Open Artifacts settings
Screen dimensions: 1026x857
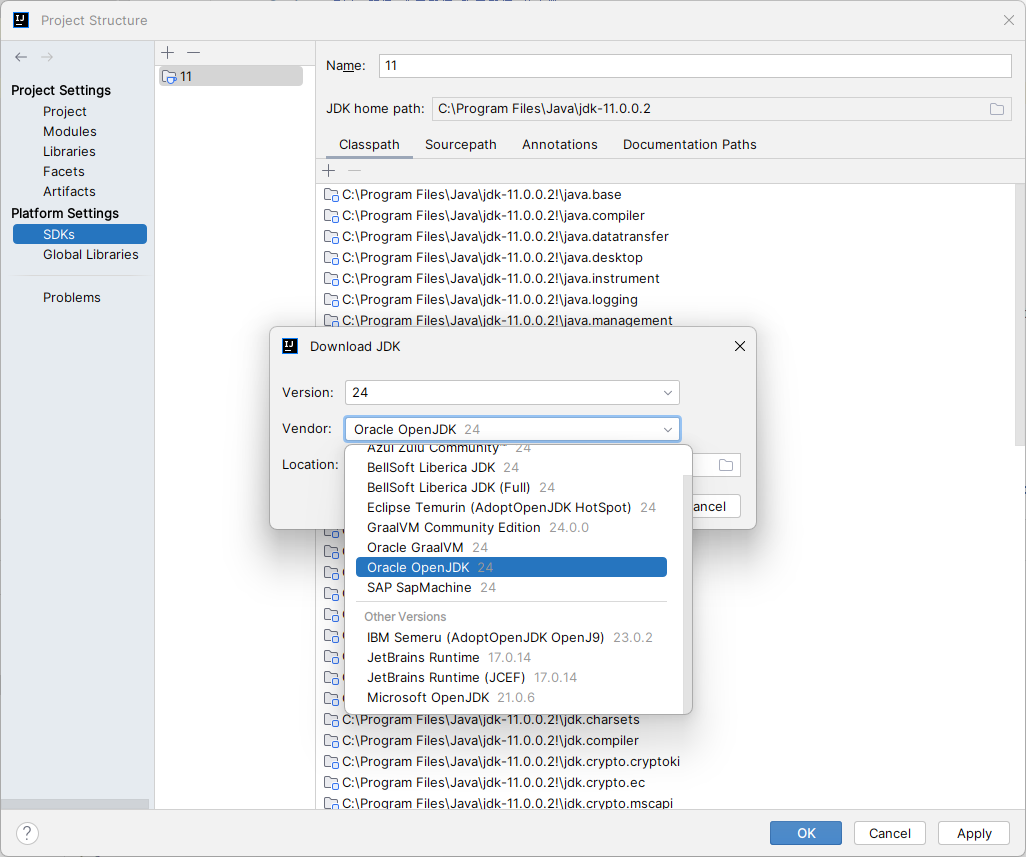[69, 191]
